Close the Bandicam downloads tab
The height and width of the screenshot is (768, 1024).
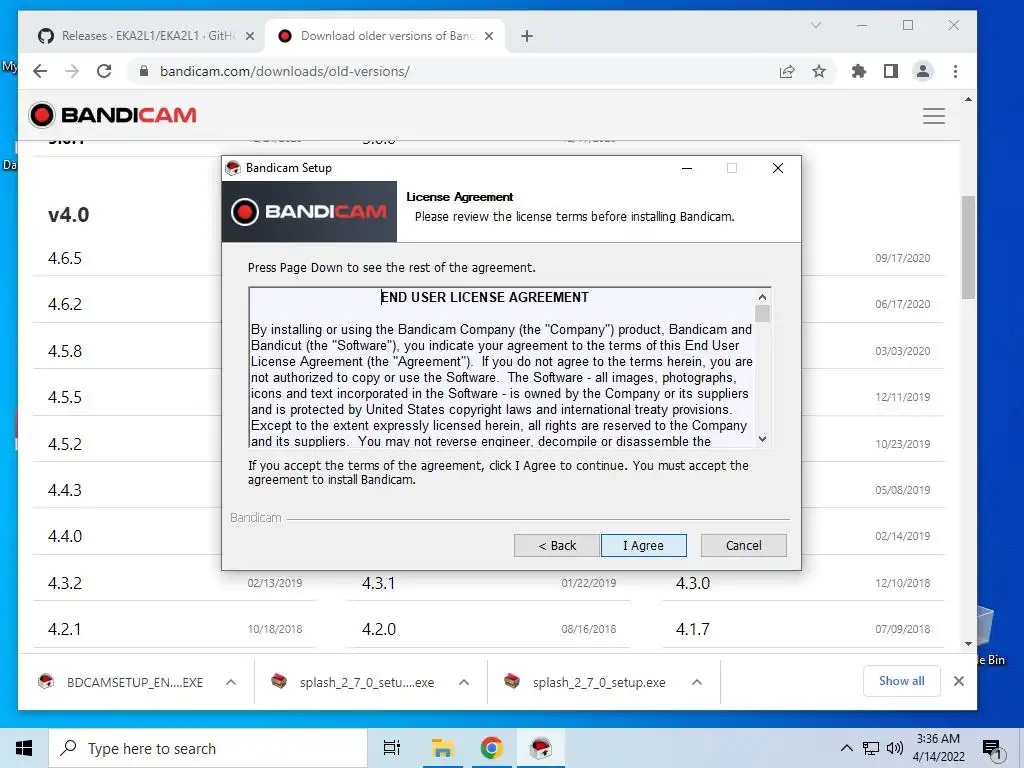point(488,36)
